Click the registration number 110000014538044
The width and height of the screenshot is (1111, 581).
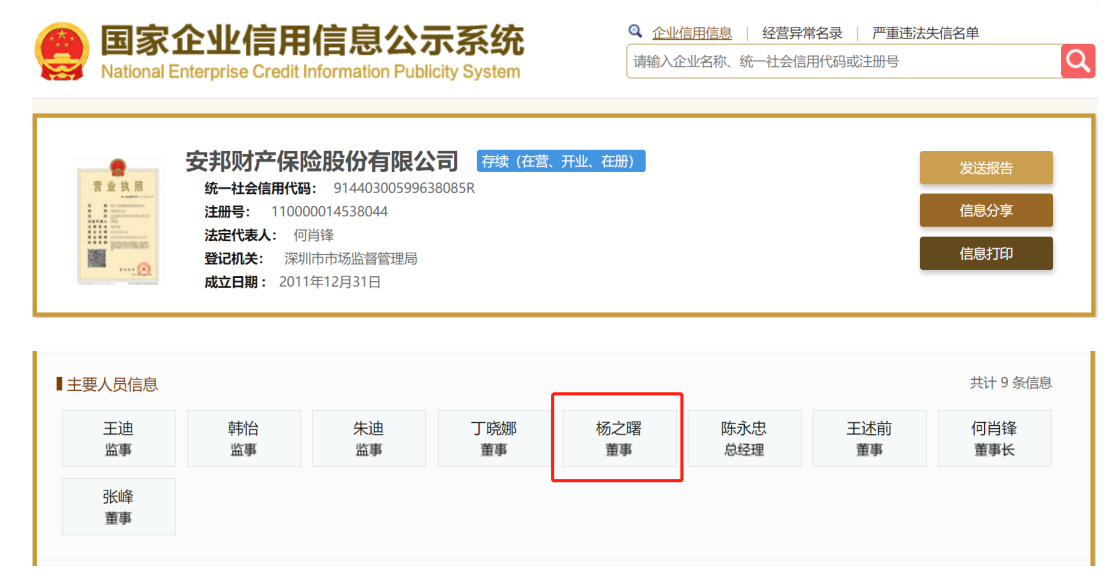pyautogui.click(x=329, y=212)
